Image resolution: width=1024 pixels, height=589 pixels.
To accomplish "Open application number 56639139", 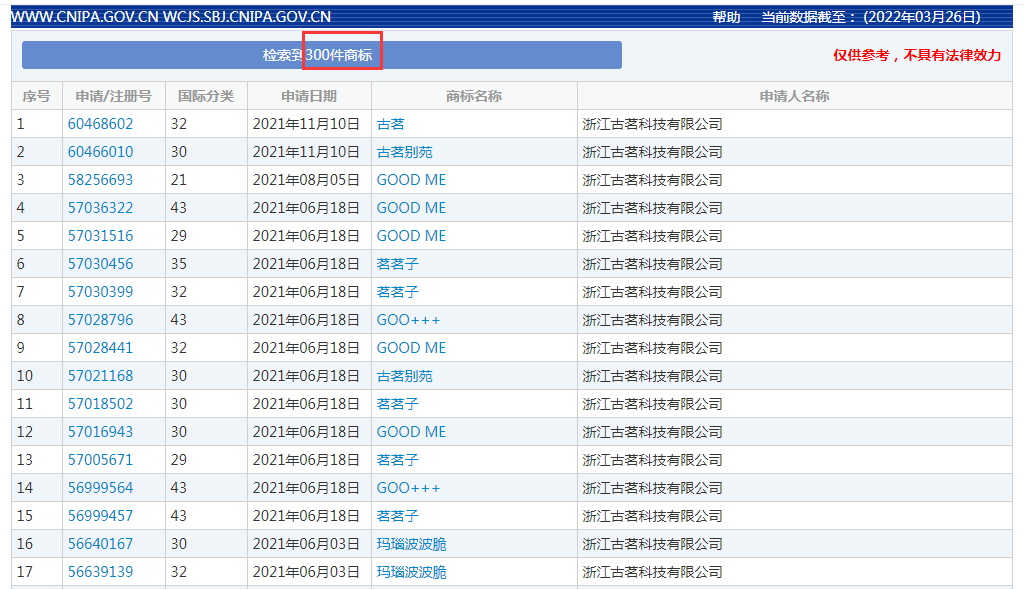I will click(x=101, y=572).
